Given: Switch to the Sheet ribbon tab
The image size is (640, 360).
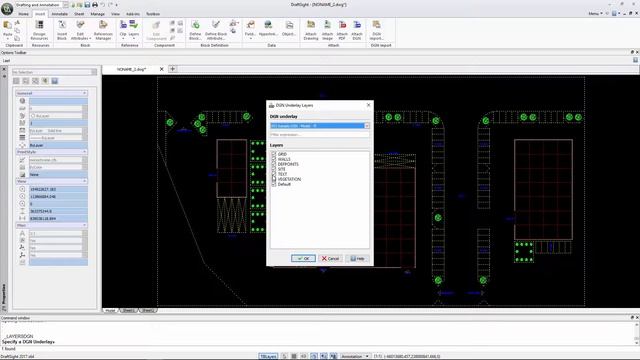Looking at the screenshot, I should point(79,14).
